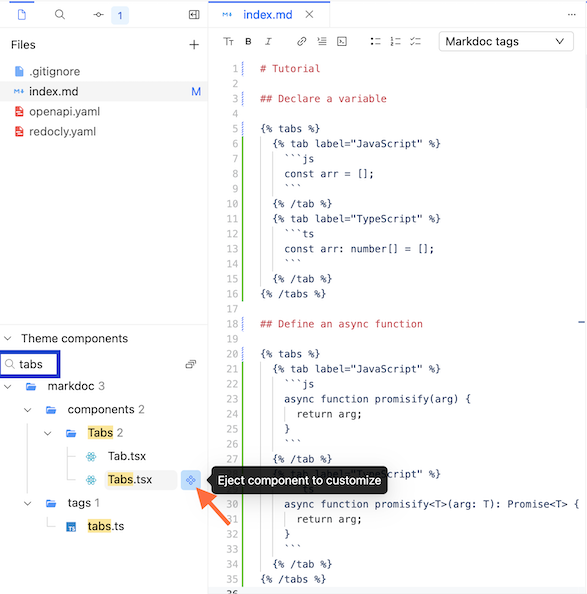Insert a block quote from toolbar
587x594 pixels.
click(322, 41)
